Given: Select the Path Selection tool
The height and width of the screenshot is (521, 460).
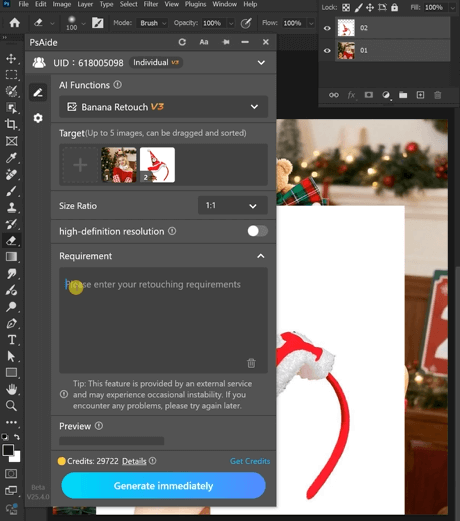Looking at the screenshot, I should point(11,356).
